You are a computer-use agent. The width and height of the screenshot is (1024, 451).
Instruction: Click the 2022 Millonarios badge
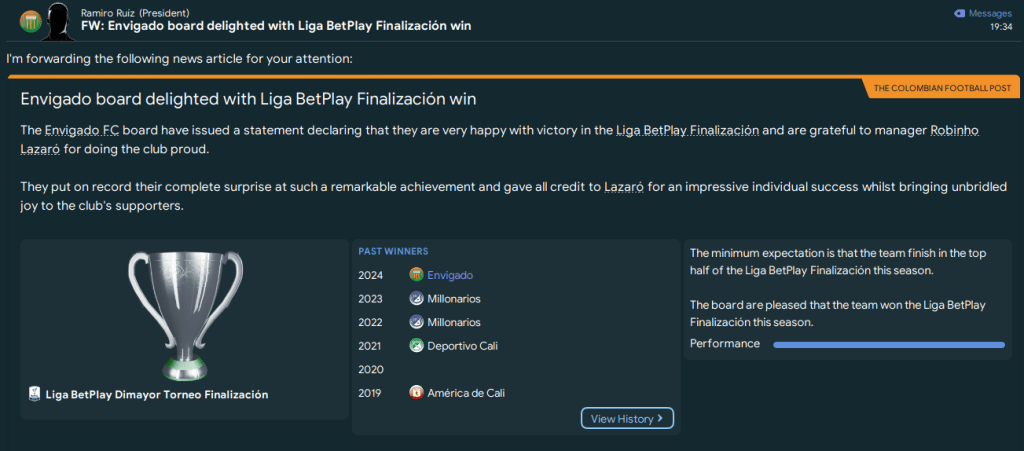coord(416,322)
